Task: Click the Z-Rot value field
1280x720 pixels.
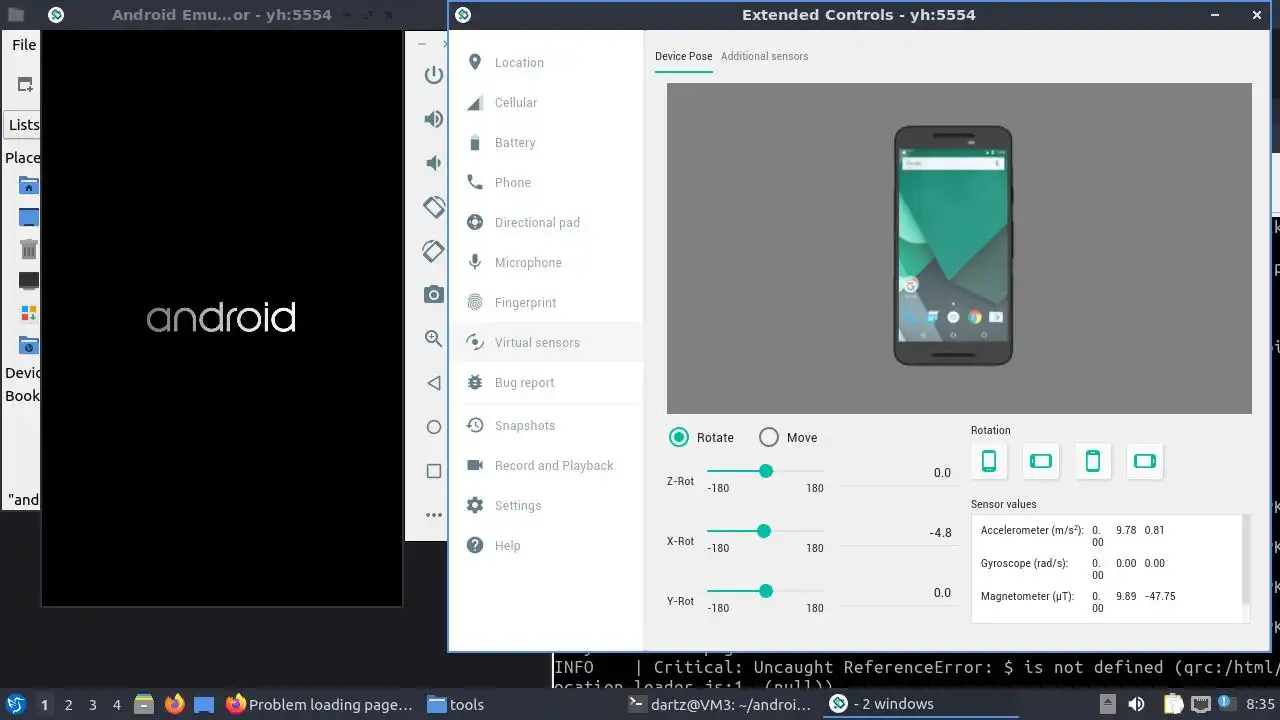Action: (x=897, y=473)
